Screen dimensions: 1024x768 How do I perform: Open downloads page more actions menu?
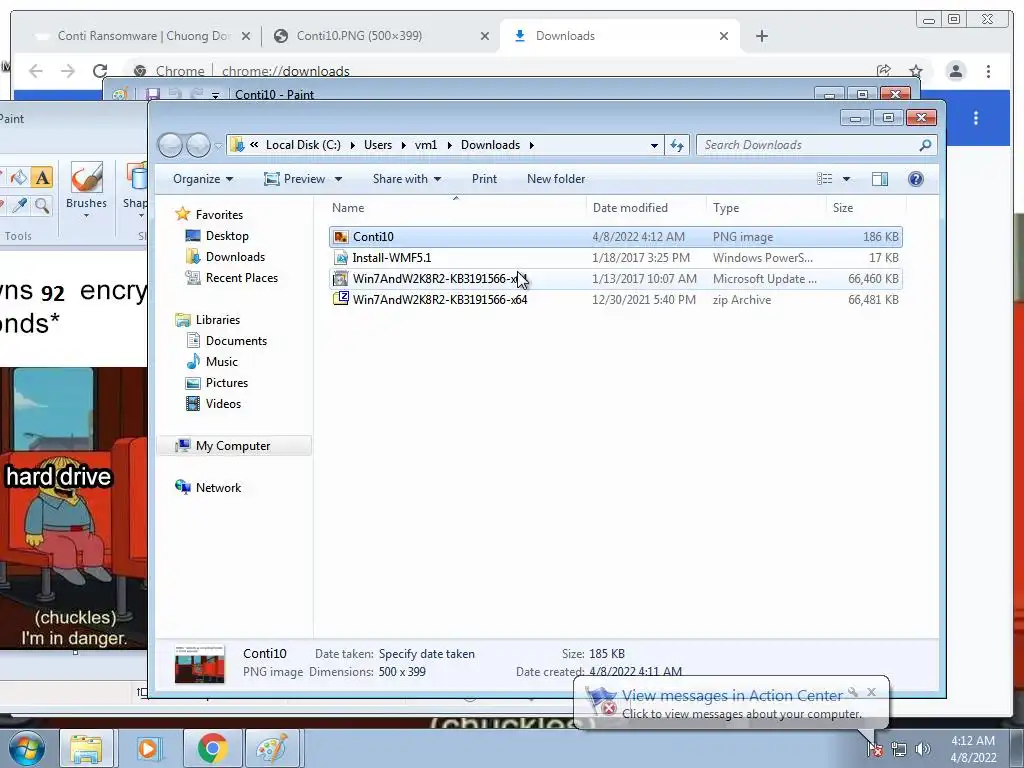pyautogui.click(x=976, y=118)
